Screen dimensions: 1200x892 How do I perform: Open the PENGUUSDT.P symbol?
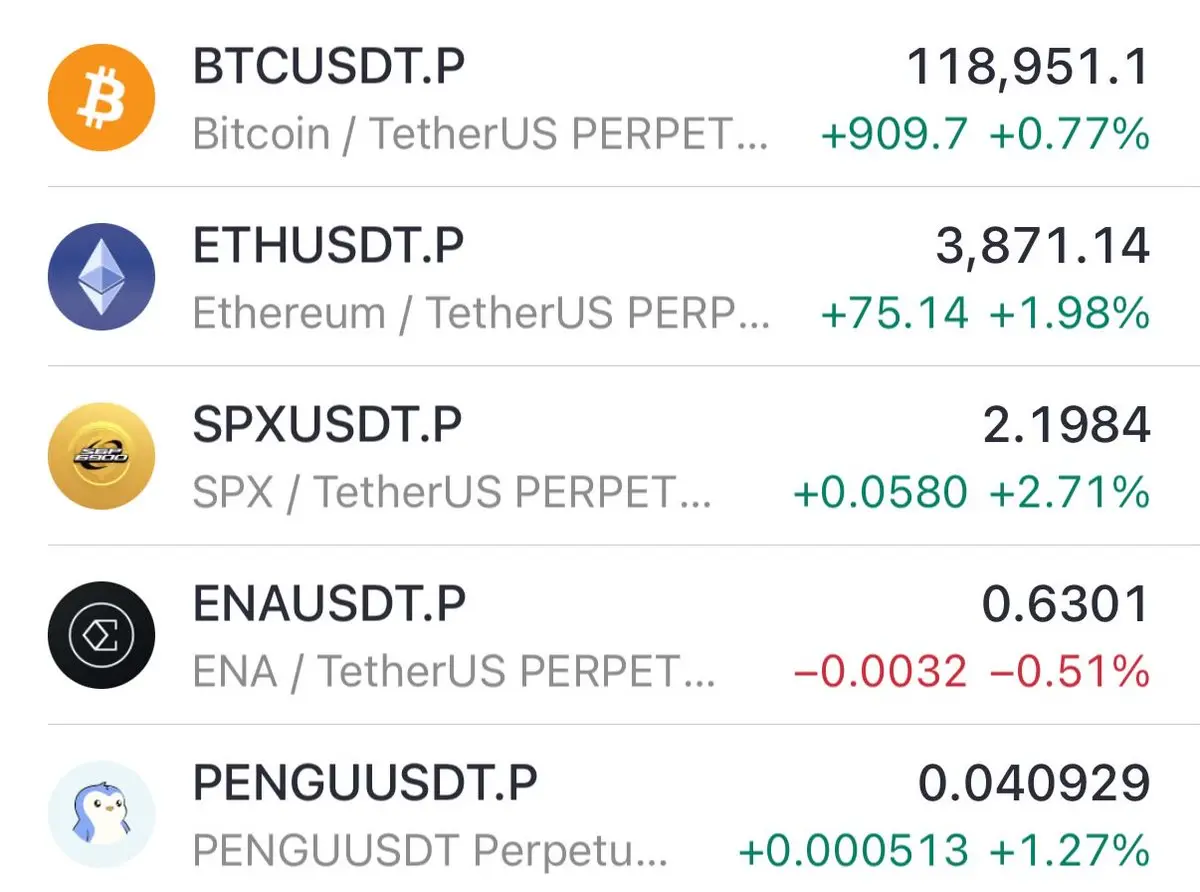pyautogui.click(x=365, y=783)
